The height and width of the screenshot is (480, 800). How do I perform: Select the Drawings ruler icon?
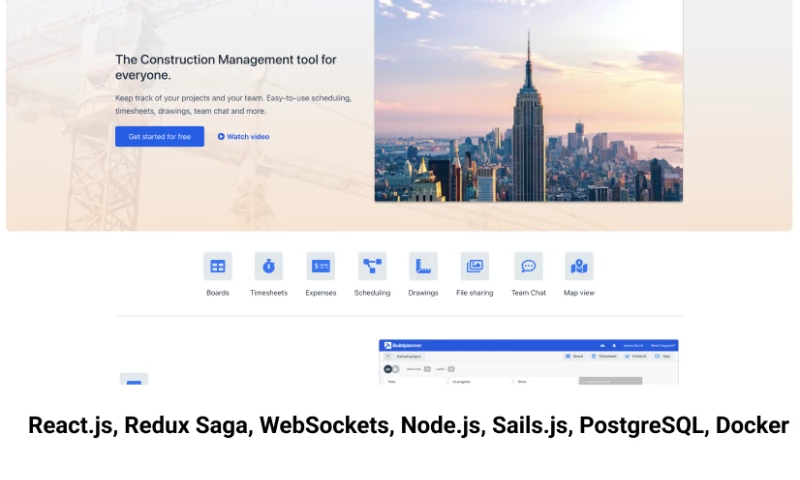pyautogui.click(x=423, y=266)
